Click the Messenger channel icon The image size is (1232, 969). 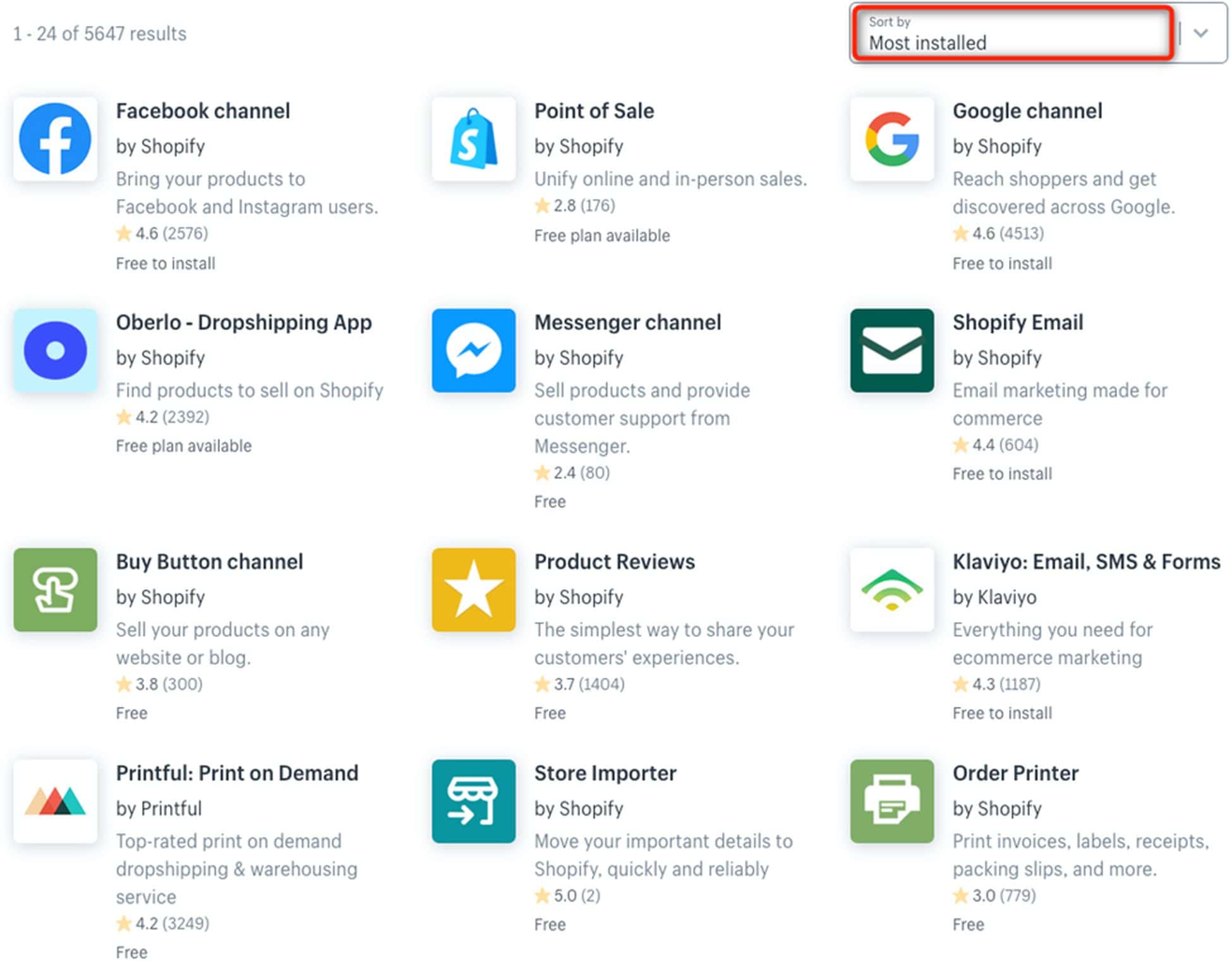tap(474, 351)
